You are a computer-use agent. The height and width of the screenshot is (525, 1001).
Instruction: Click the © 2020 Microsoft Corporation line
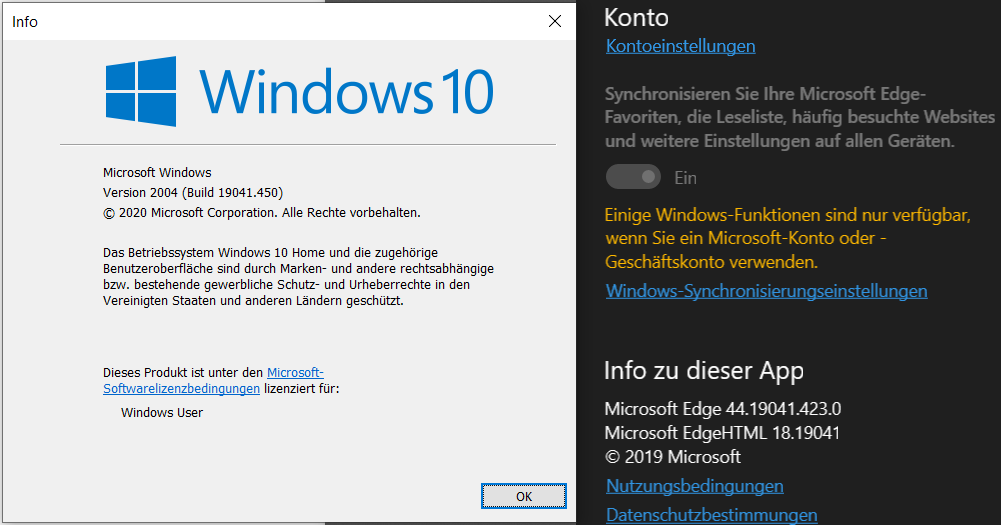(x=262, y=213)
